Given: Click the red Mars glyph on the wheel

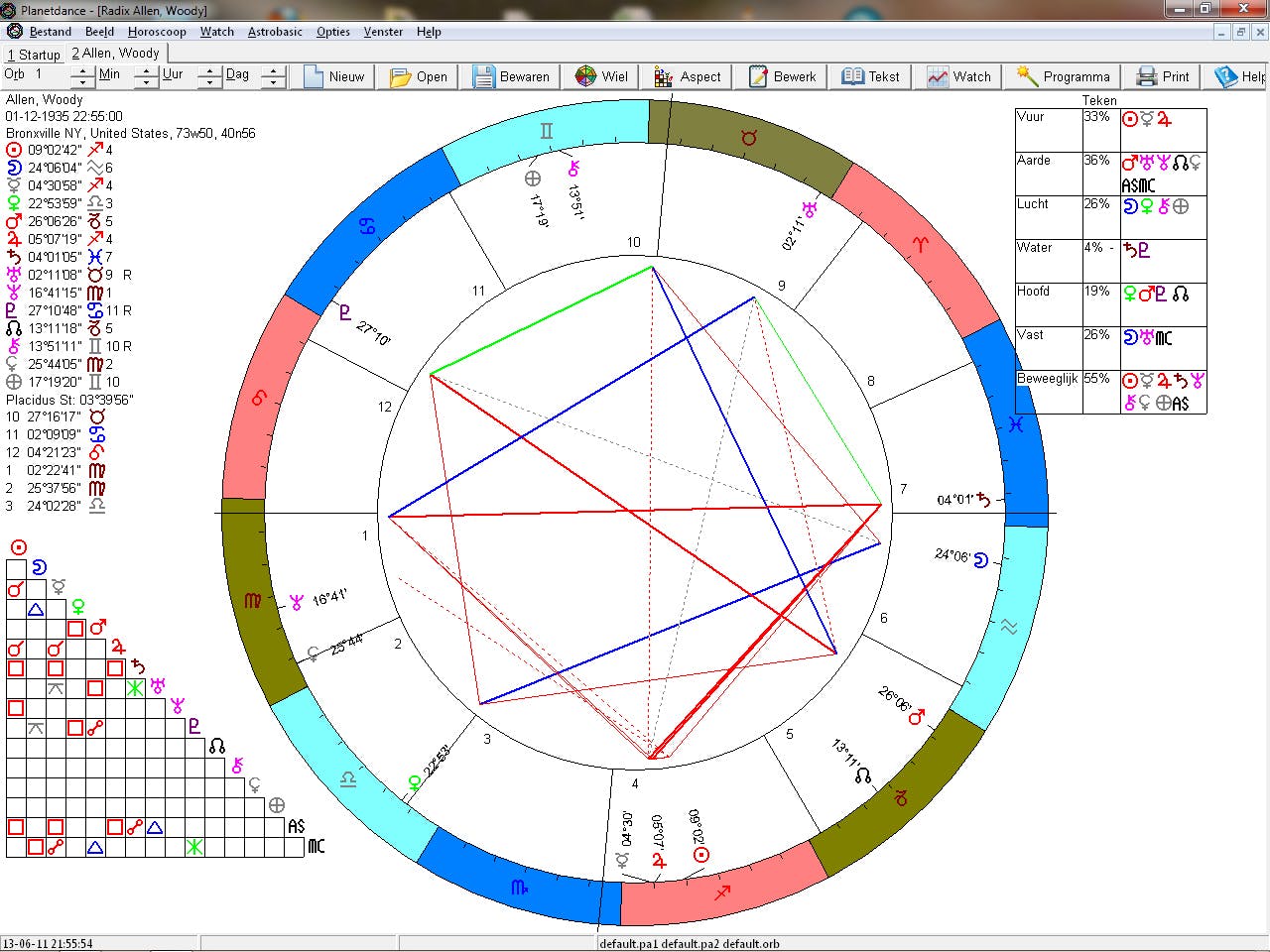Looking at the screenshot, I should (x=917, y=715).
